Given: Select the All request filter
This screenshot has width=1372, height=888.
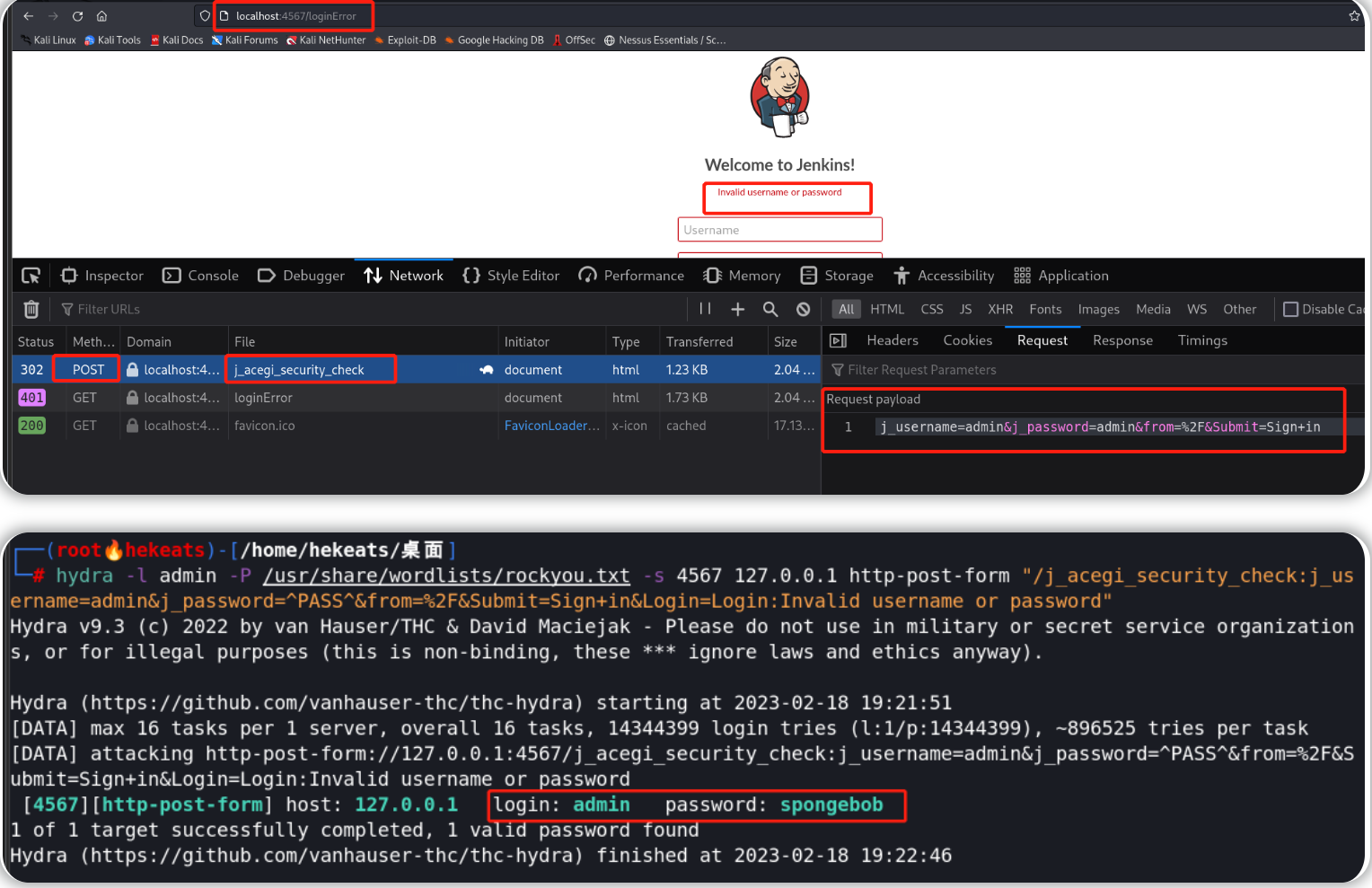Looking at the screenshot, I should 846,309.
